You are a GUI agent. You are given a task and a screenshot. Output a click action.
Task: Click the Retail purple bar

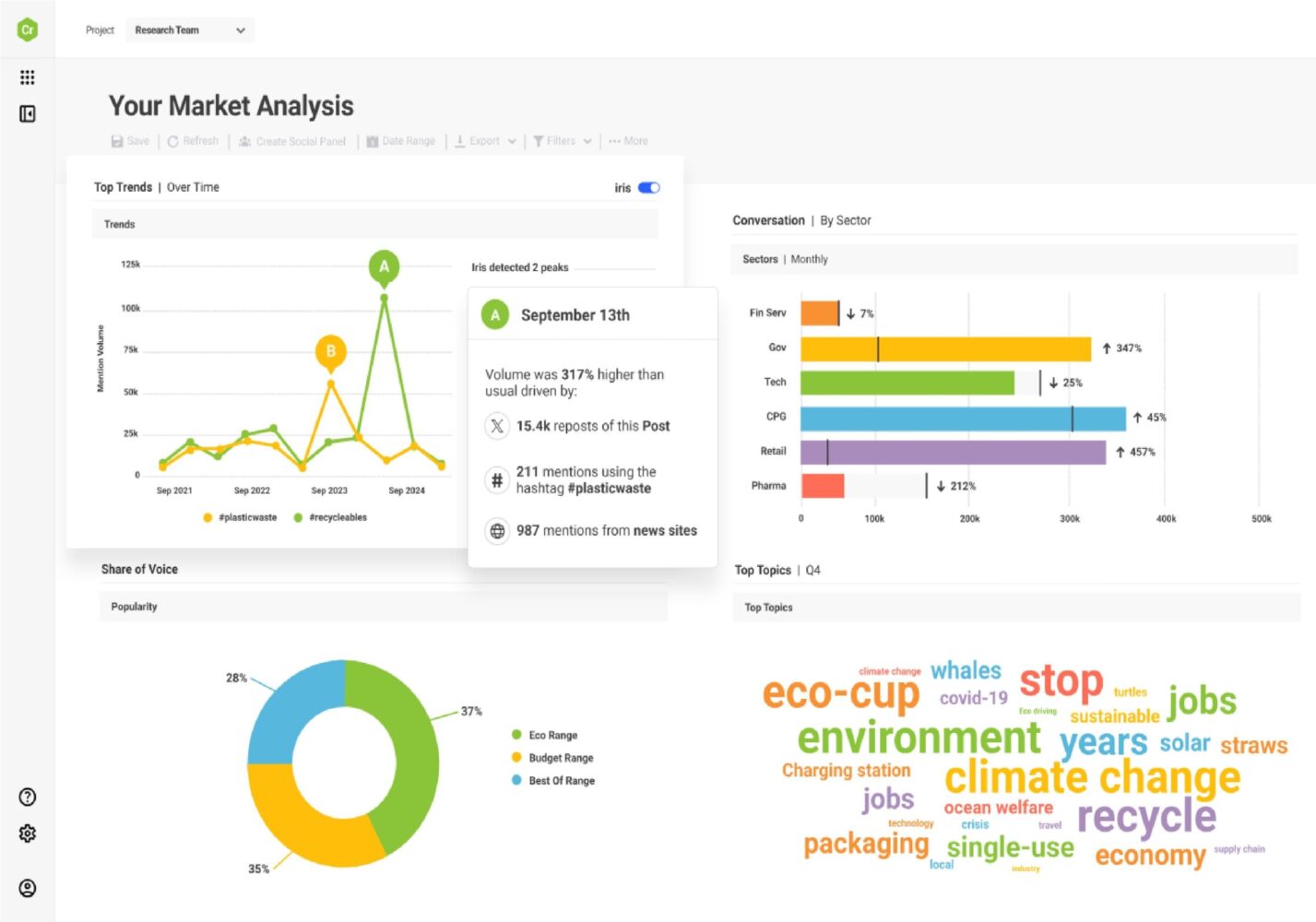(x=953, y=453)
